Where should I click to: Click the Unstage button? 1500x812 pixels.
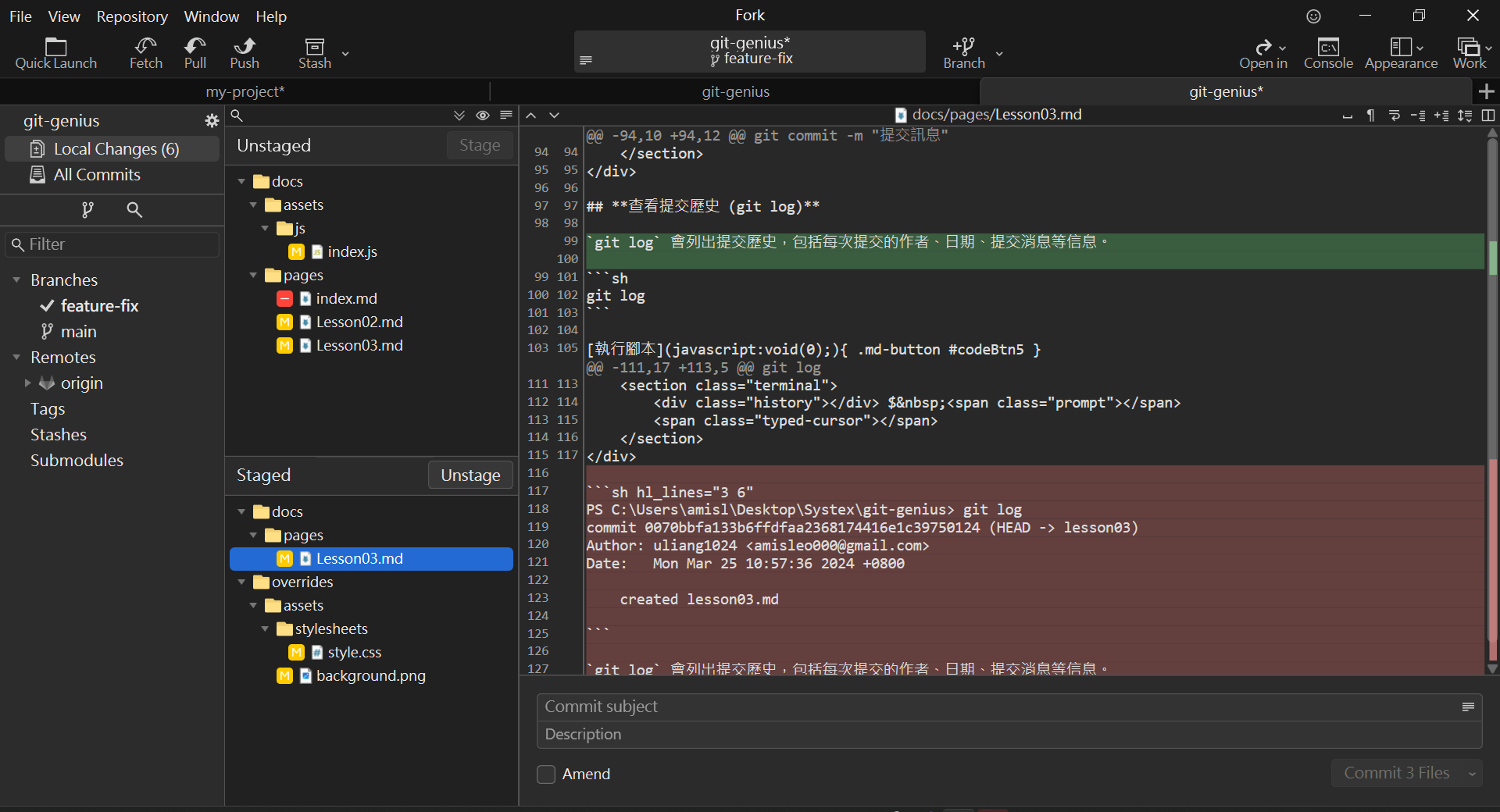coord(470,475)
